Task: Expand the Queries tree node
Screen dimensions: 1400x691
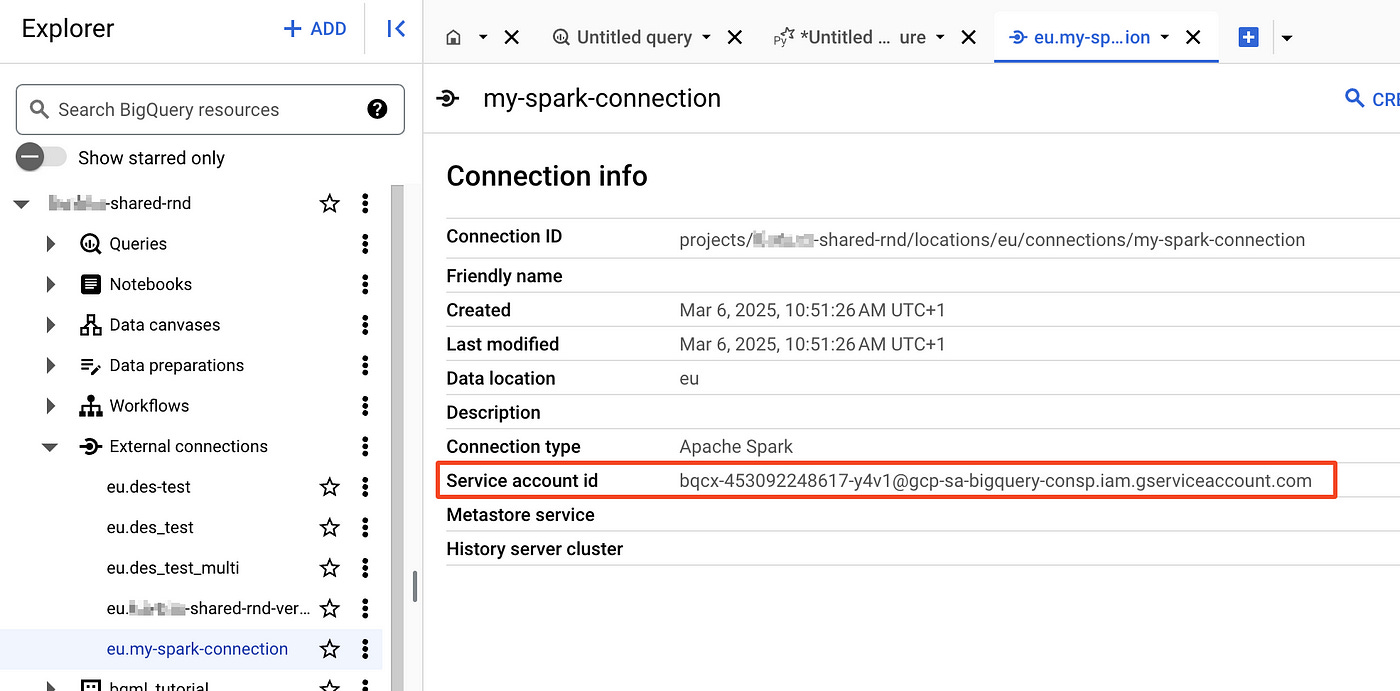Action: [x=52, y=243]
